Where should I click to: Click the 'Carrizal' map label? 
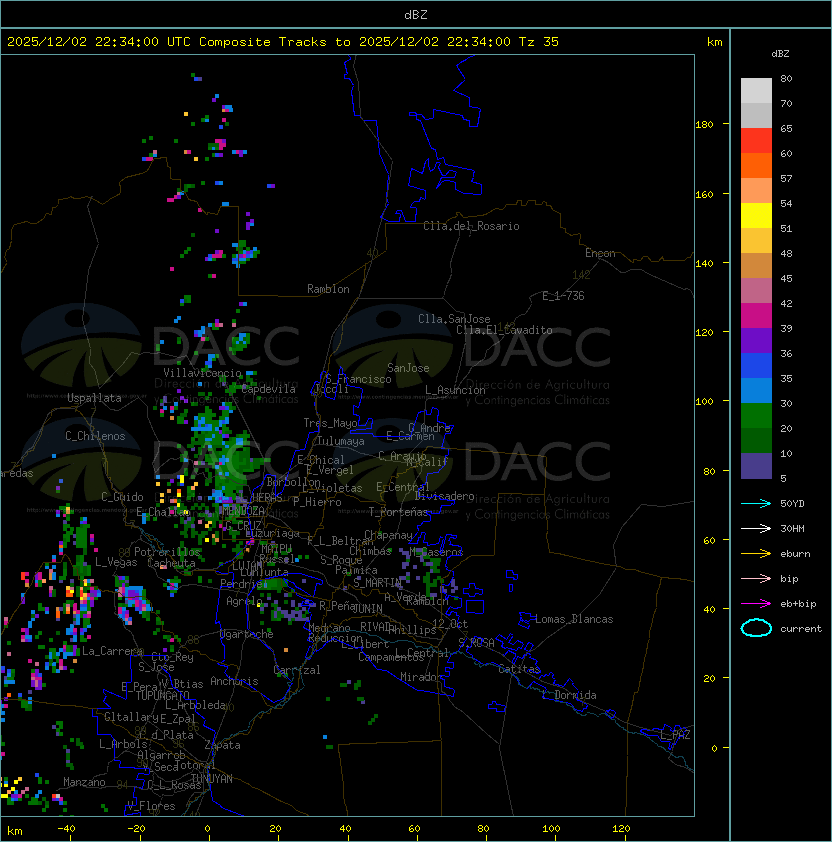point(297,670)
